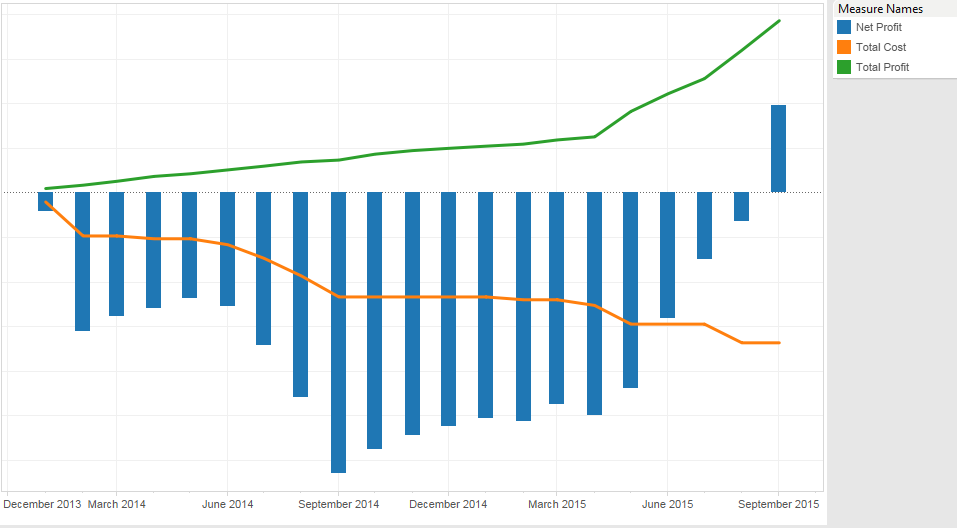Click the March 2015 axis label
Screen dimensions: 957x528
coord(557,504)
